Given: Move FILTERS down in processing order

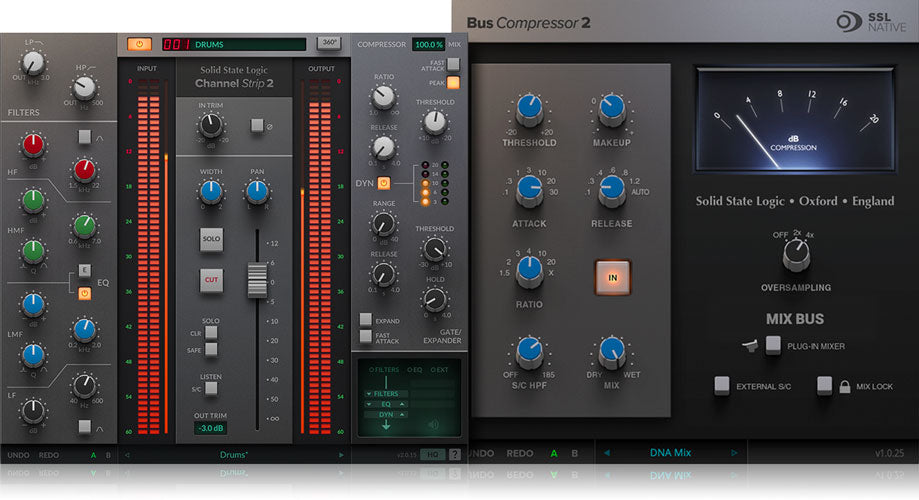Looking at the screenshot, I should pyautogui.click(x=369, y=394).
